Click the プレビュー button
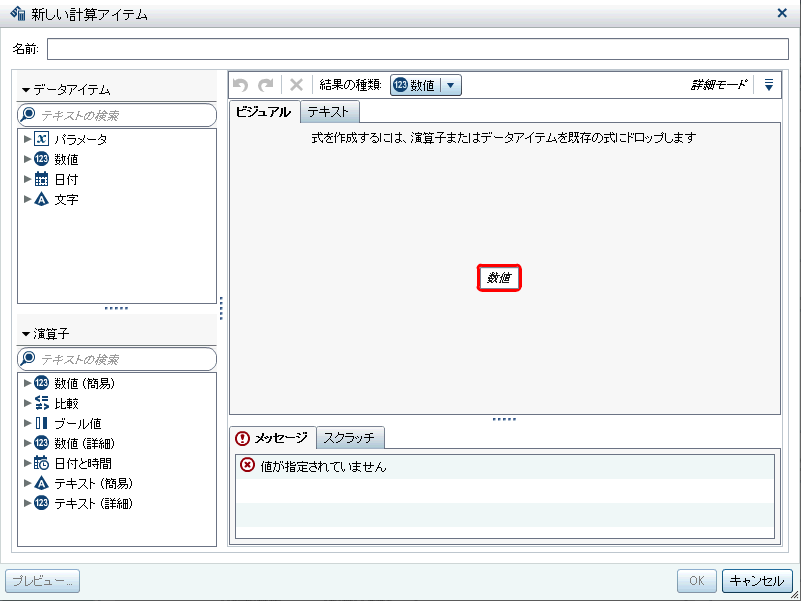 [x=42, y=581]
